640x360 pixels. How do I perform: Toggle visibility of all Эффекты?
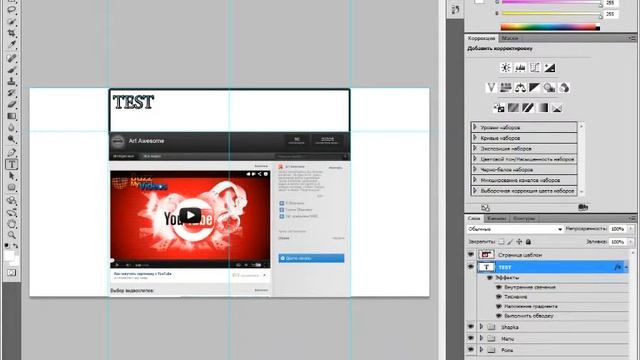click(x=489, y=278)
